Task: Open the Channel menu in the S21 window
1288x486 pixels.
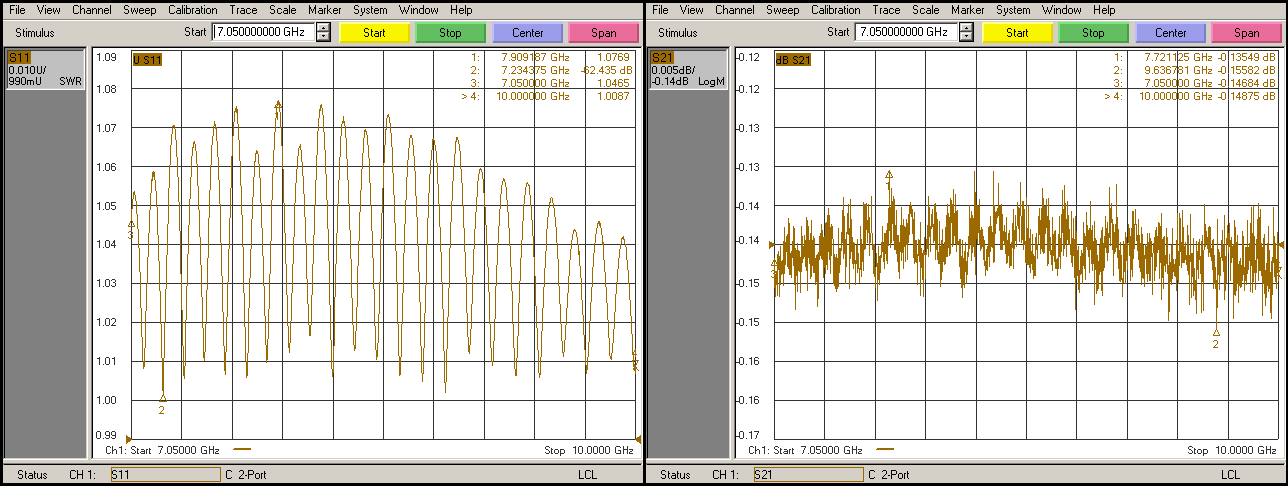Action: click(735, 10)
